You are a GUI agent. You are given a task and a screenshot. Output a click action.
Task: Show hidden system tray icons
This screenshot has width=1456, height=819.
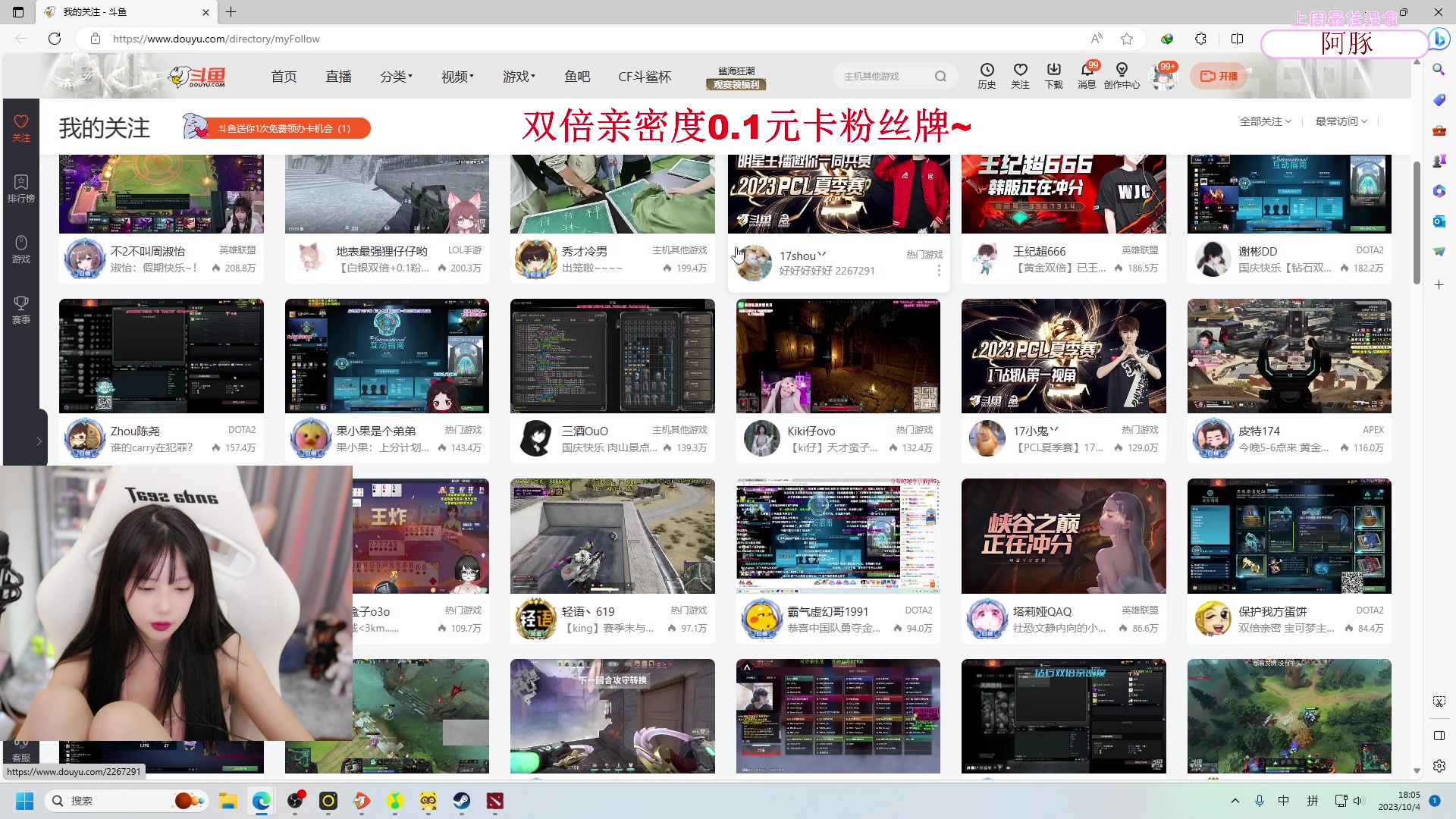coord(1235,801)
